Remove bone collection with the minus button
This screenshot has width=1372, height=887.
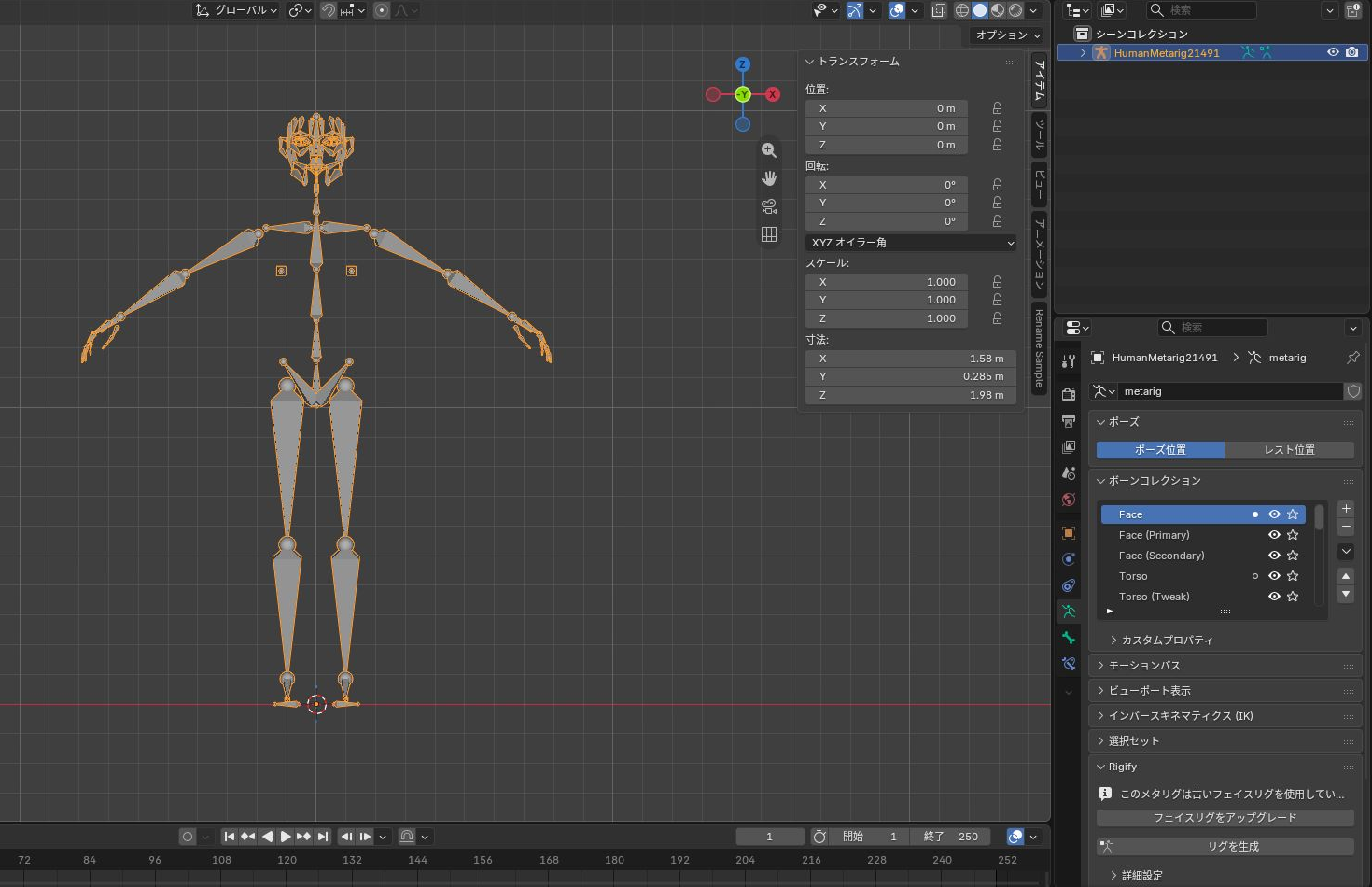pos(1346,528)
